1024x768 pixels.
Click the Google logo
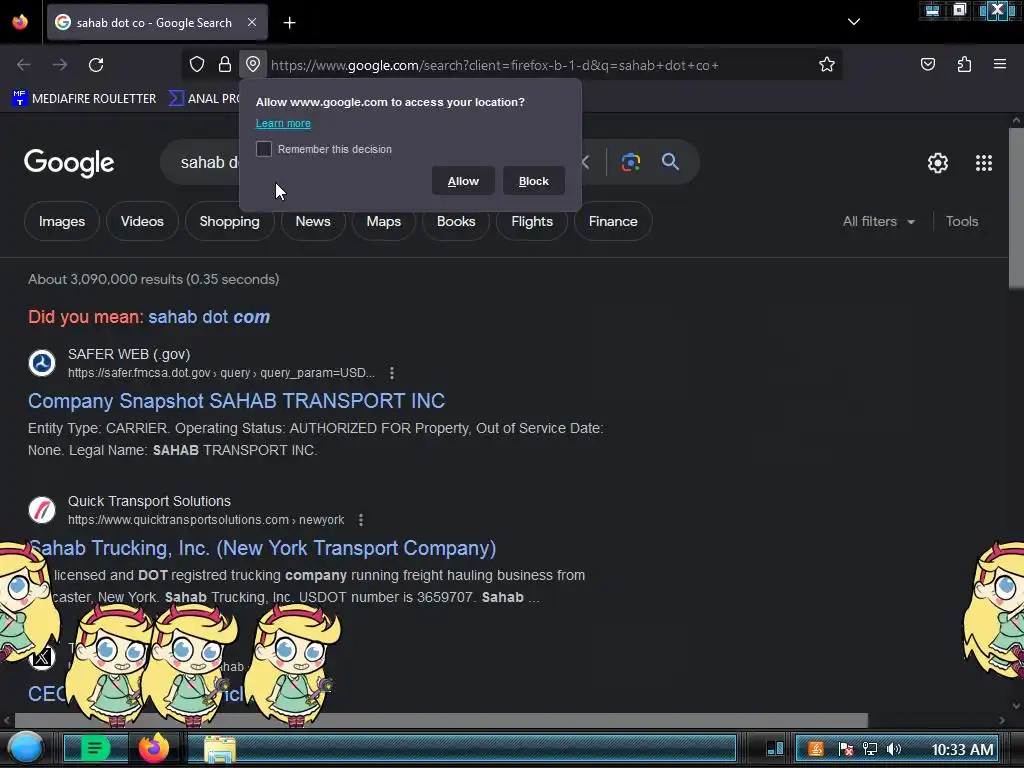[69, 163]
